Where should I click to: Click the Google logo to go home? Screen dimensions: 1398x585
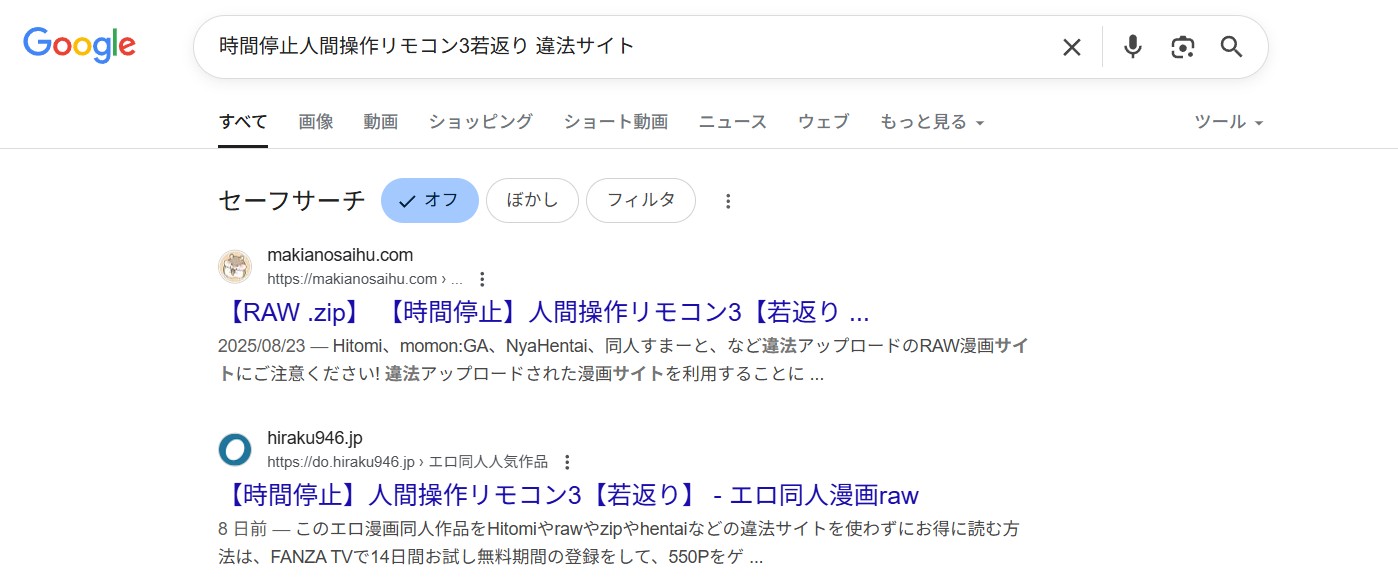(x=79, y=44)
